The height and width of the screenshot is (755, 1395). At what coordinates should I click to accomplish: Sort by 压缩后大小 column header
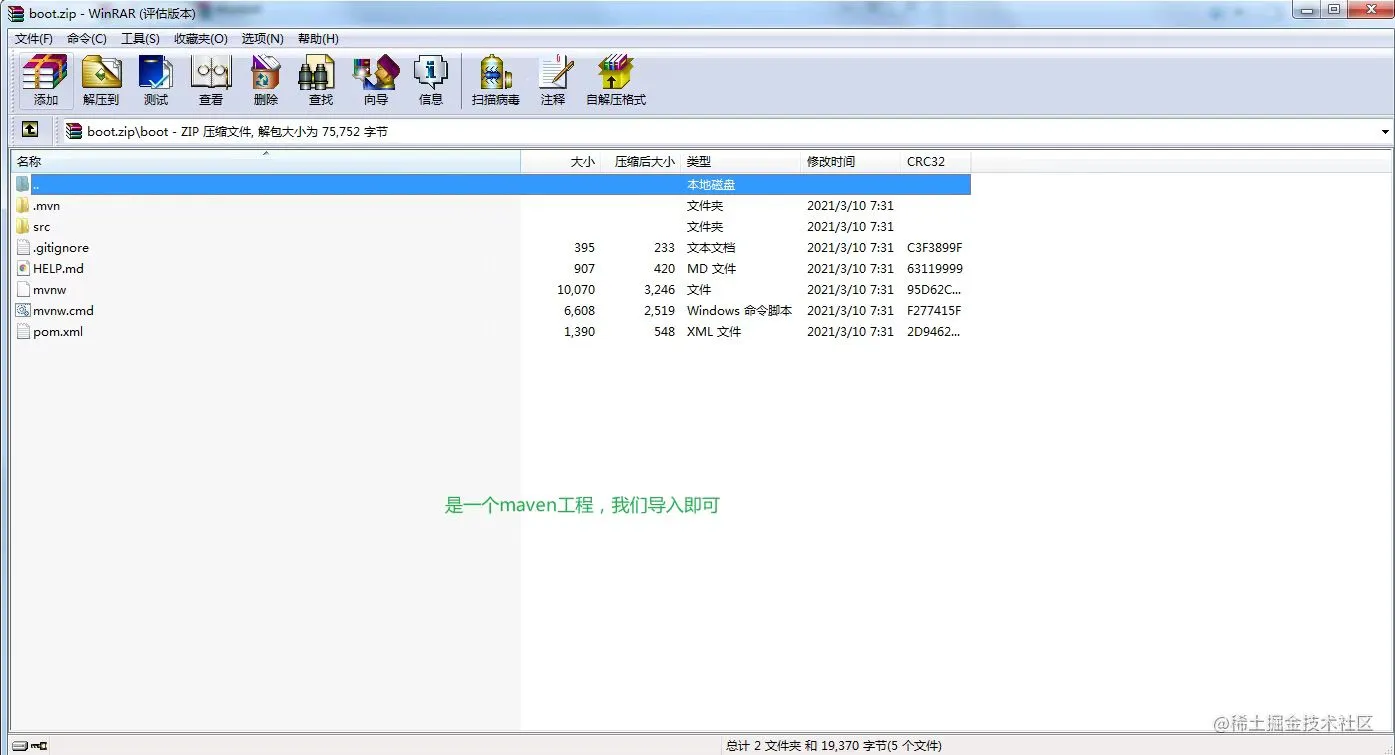[641, 161]
